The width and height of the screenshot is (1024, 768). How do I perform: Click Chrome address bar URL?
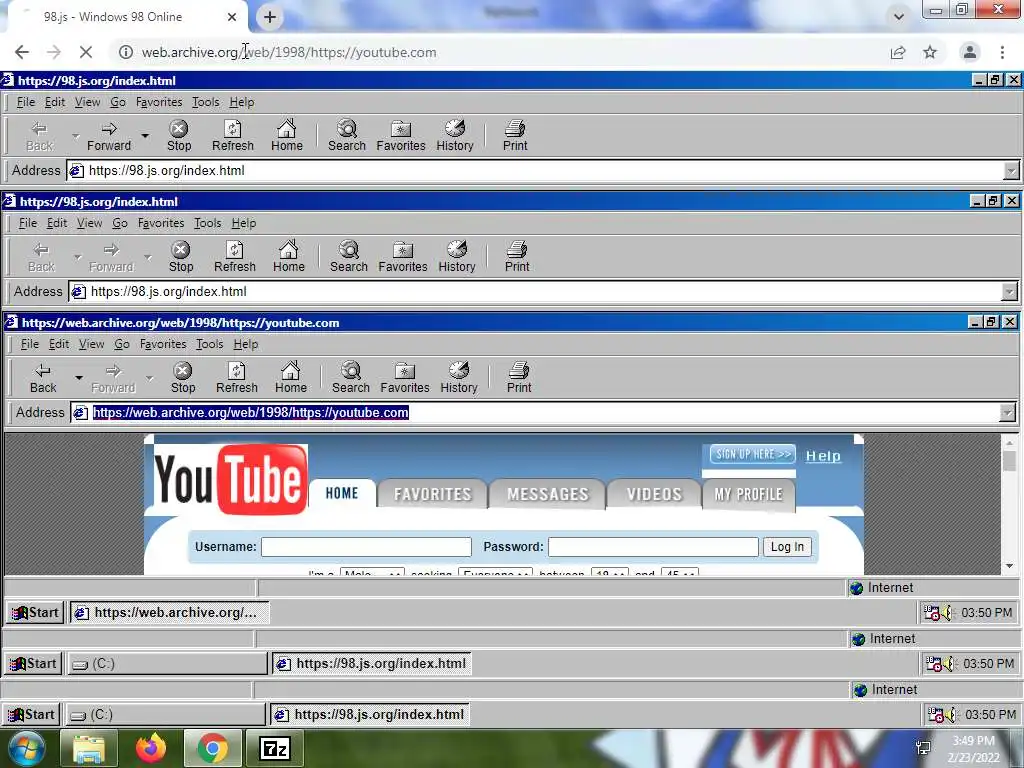(x=289, y=52)
